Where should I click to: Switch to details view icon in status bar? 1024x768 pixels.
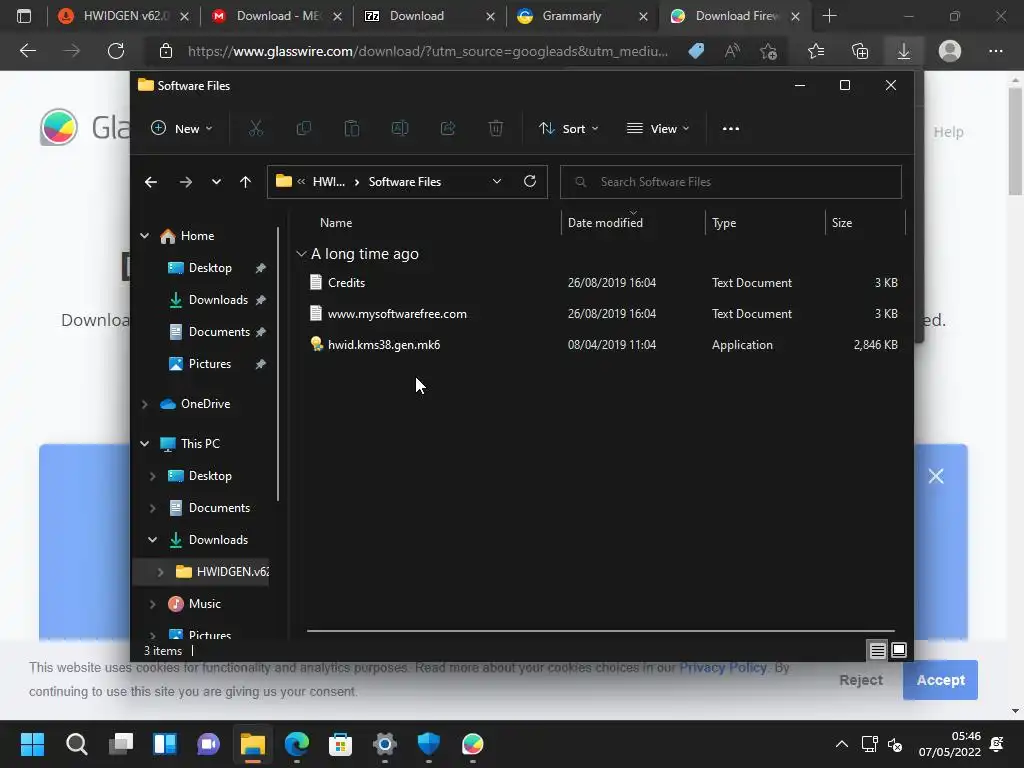877,650
